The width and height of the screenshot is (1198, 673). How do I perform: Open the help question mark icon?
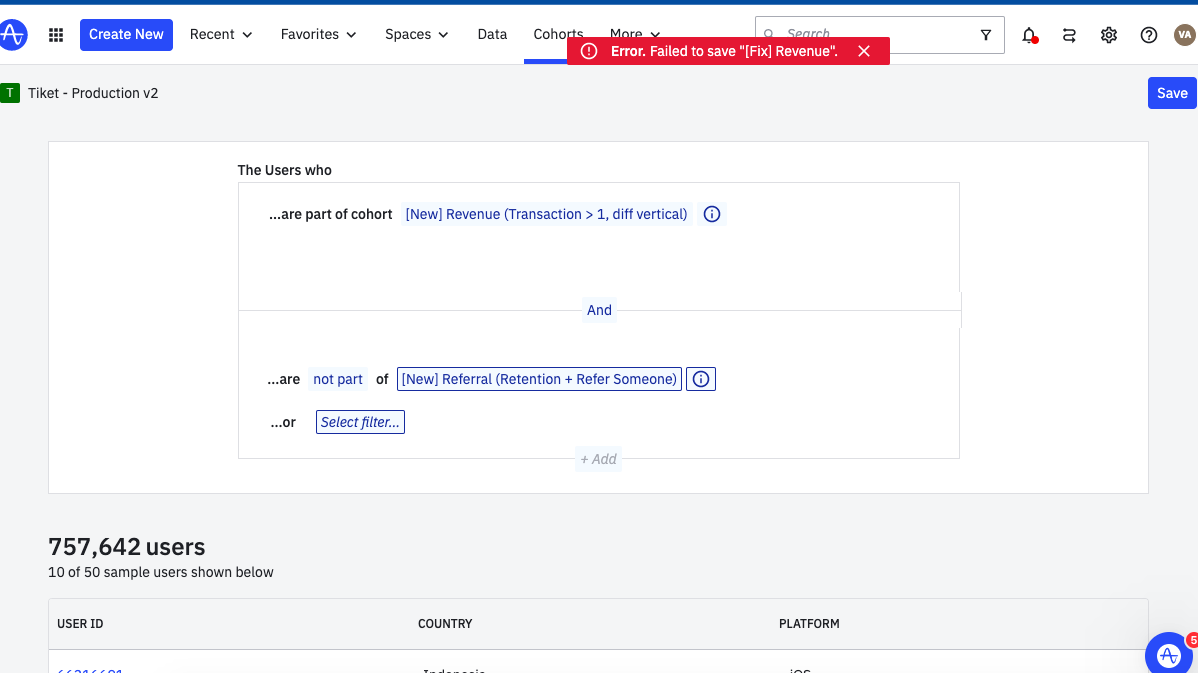point(1148,35)
